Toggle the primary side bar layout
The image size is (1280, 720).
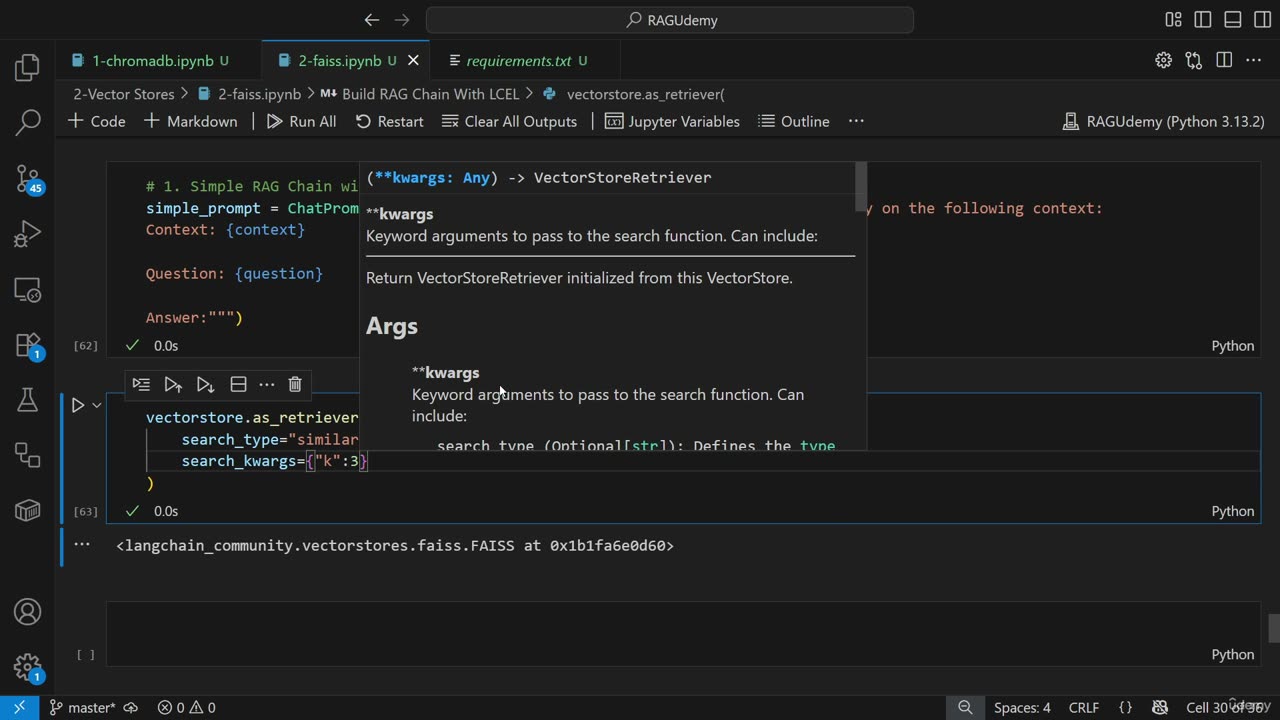tap(1203, 20)
